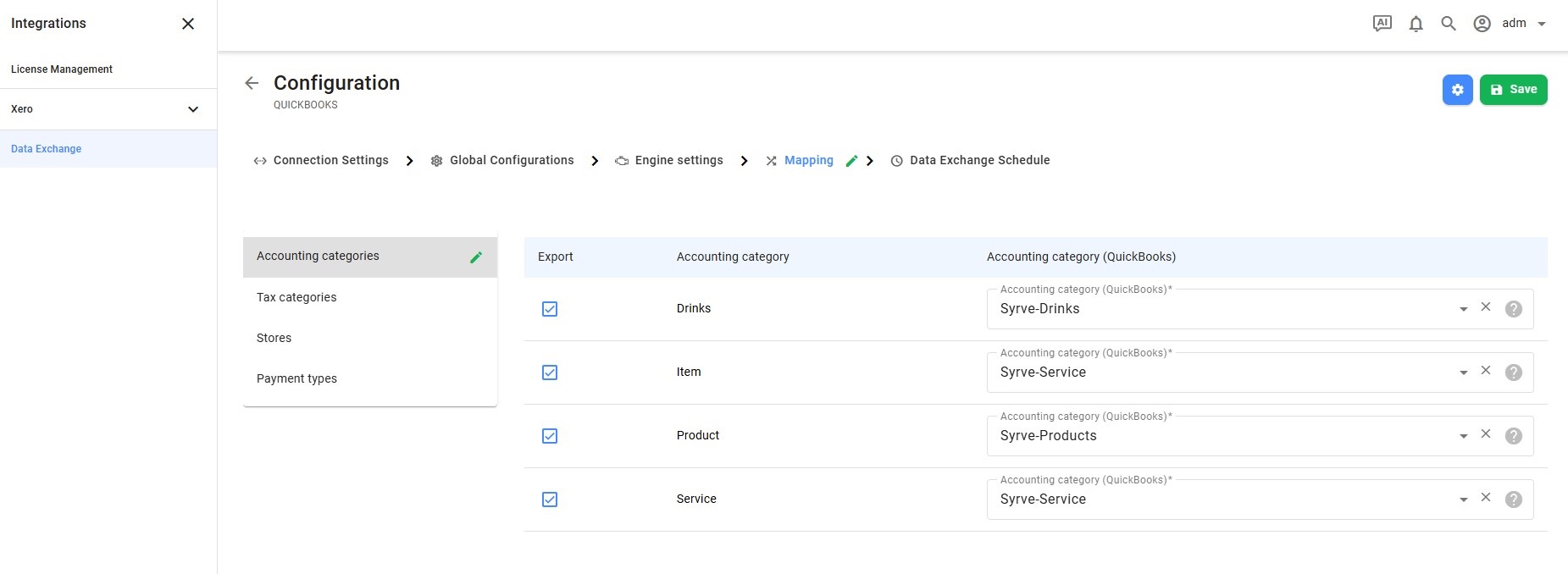The image size is (1568, 574).
Task: Click the chevron after Connection Settings
Action: [409, 161]
